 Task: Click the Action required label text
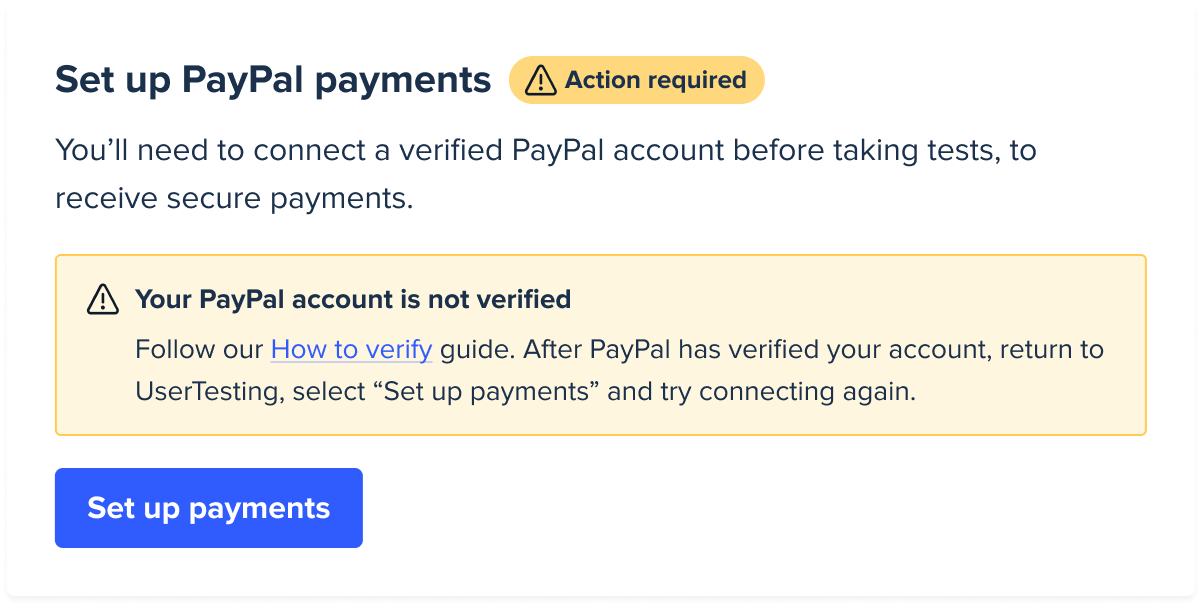(x=656, y=80)
